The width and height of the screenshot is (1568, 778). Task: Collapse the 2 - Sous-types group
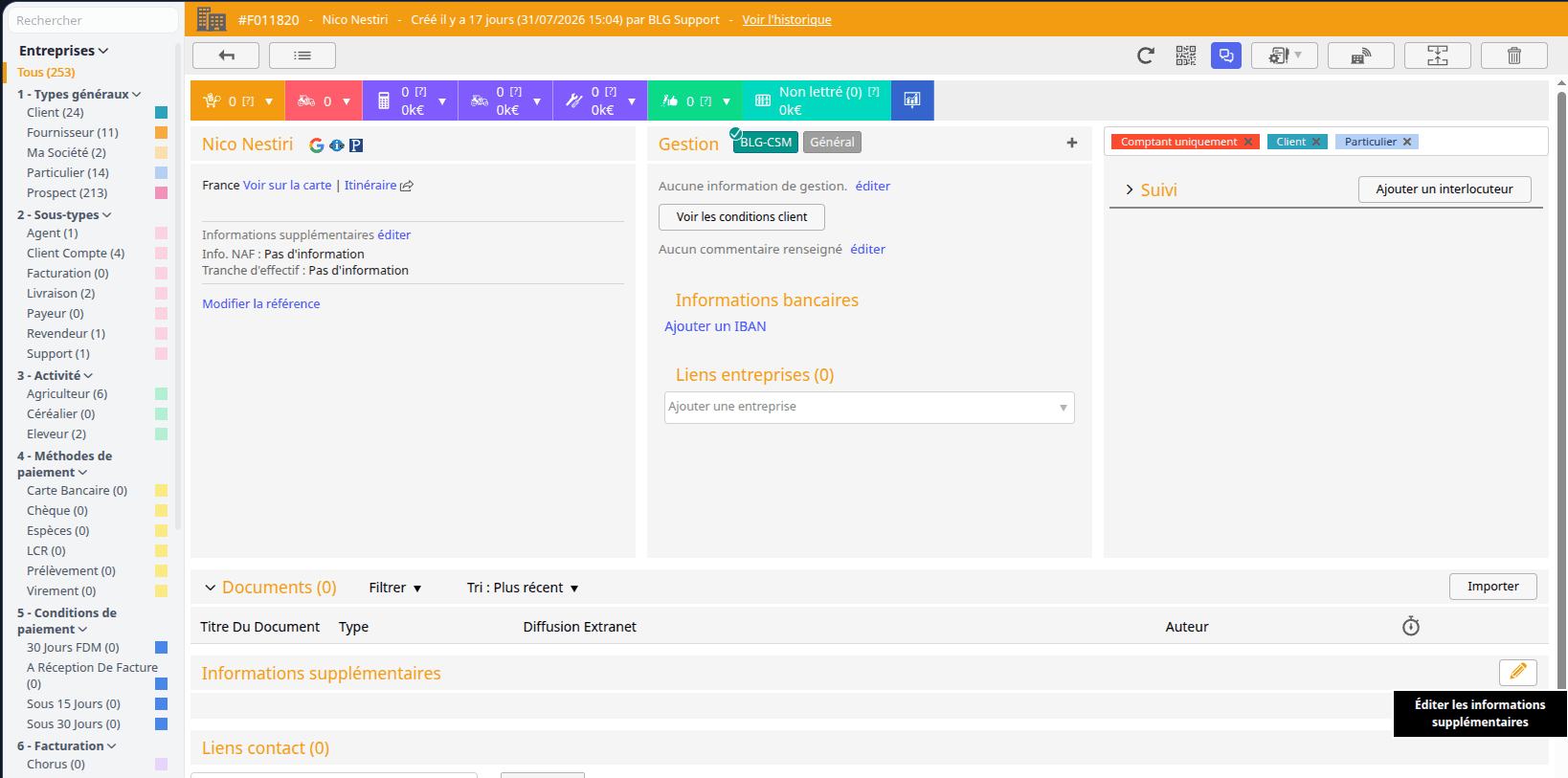(x=64, y=214)
